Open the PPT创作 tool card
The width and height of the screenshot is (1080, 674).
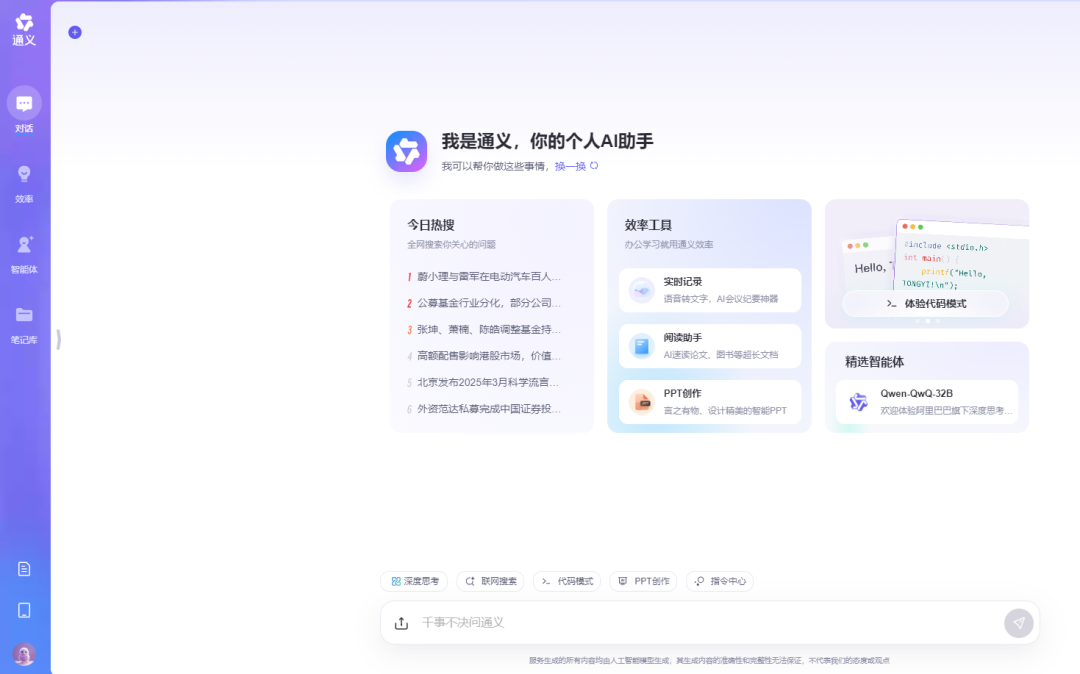[x=709, y=402]
